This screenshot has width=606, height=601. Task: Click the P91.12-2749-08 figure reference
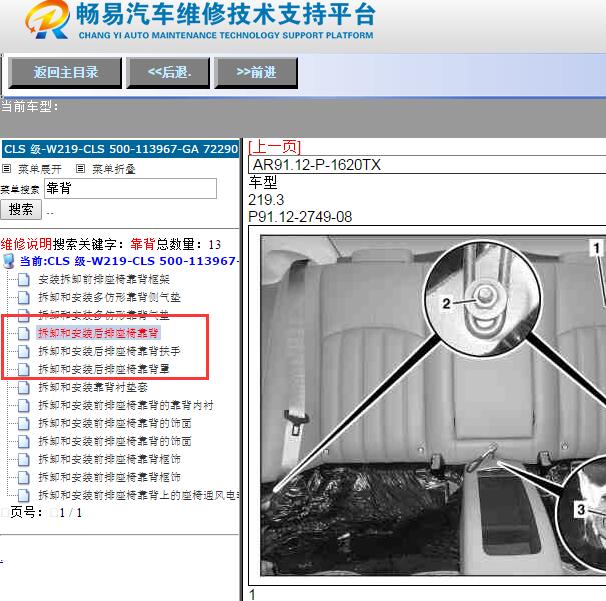(300, 217)
